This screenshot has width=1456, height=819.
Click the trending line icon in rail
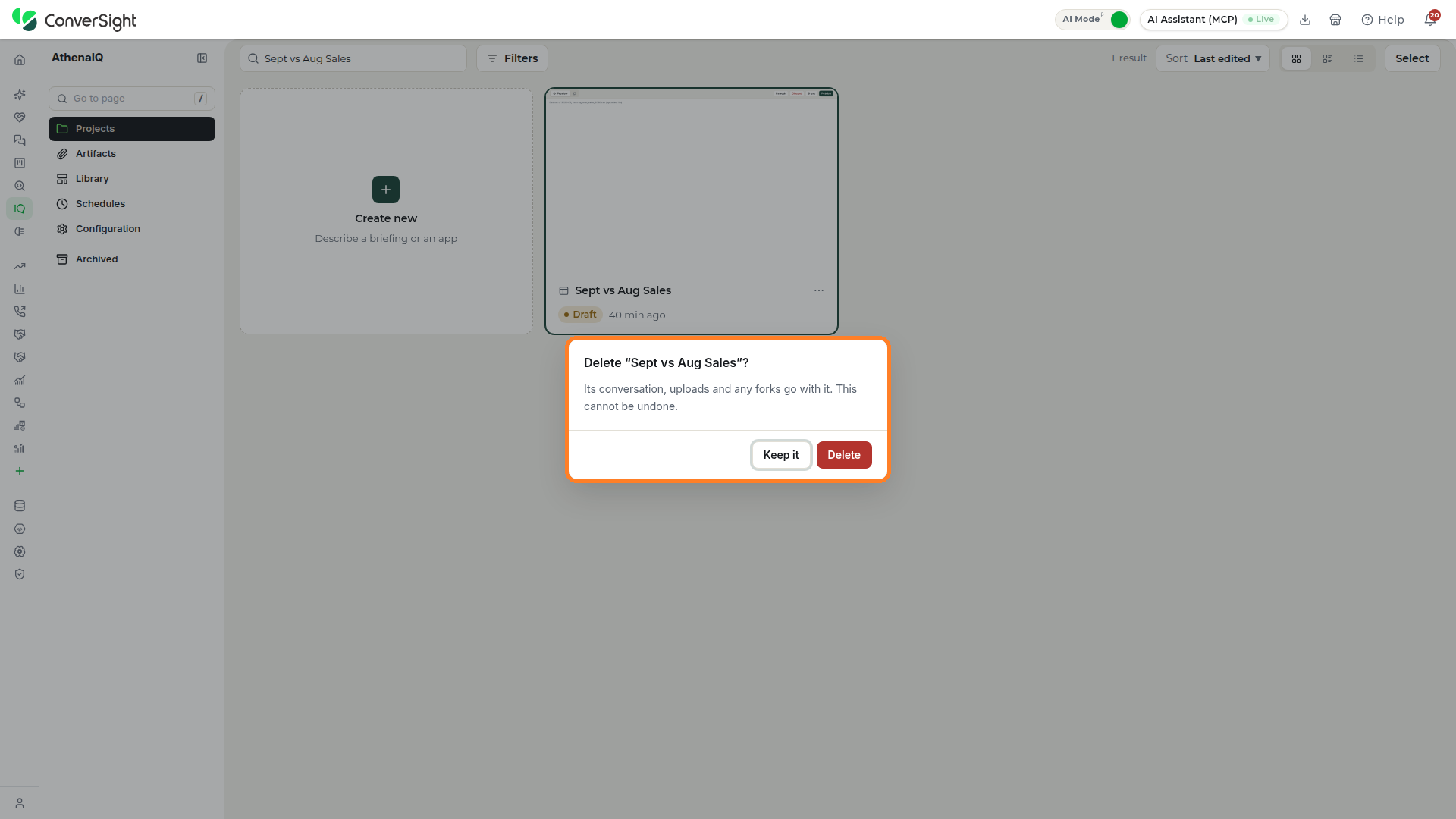tap(20, 266)
